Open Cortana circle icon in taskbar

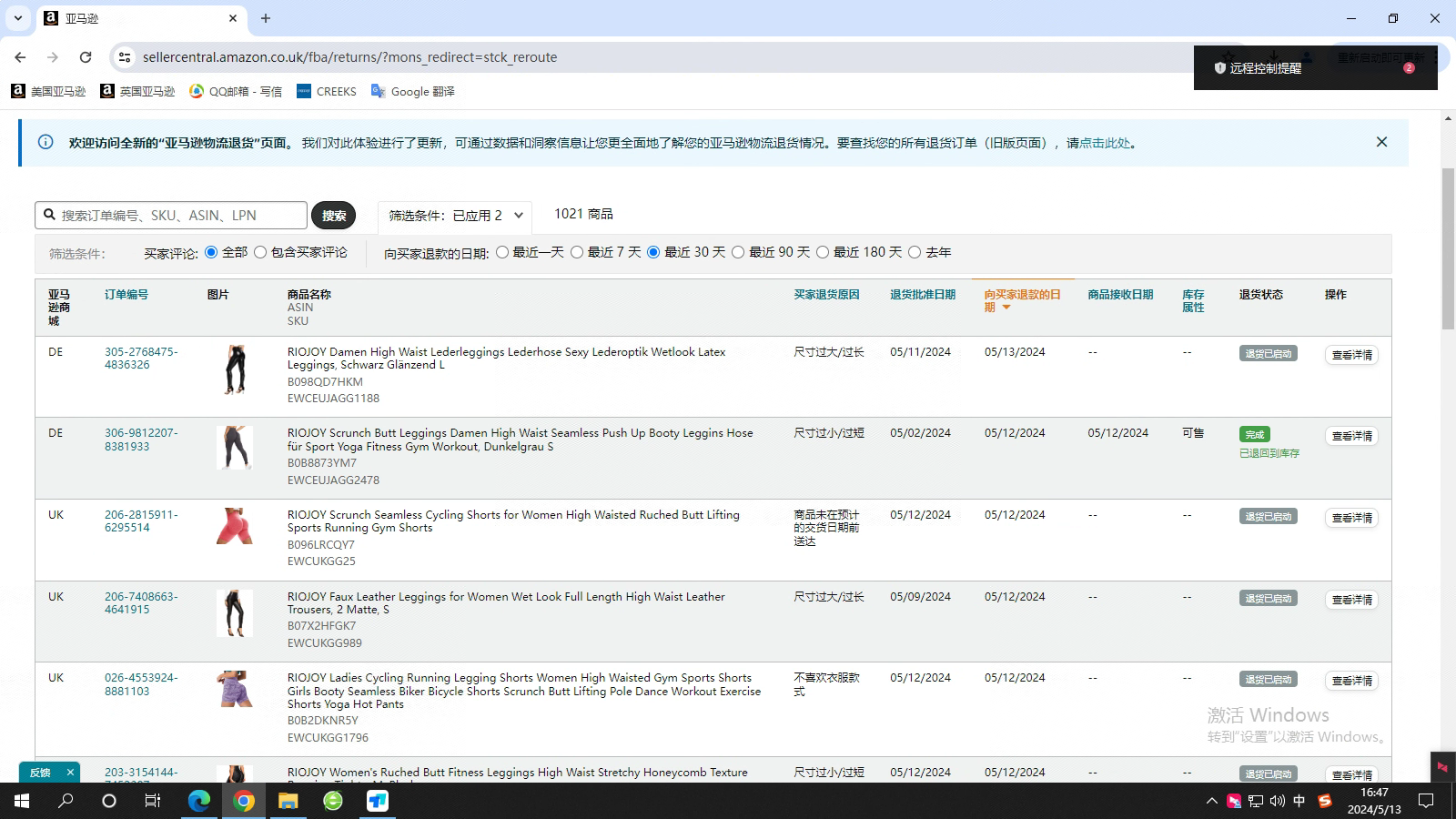(109, 801)
